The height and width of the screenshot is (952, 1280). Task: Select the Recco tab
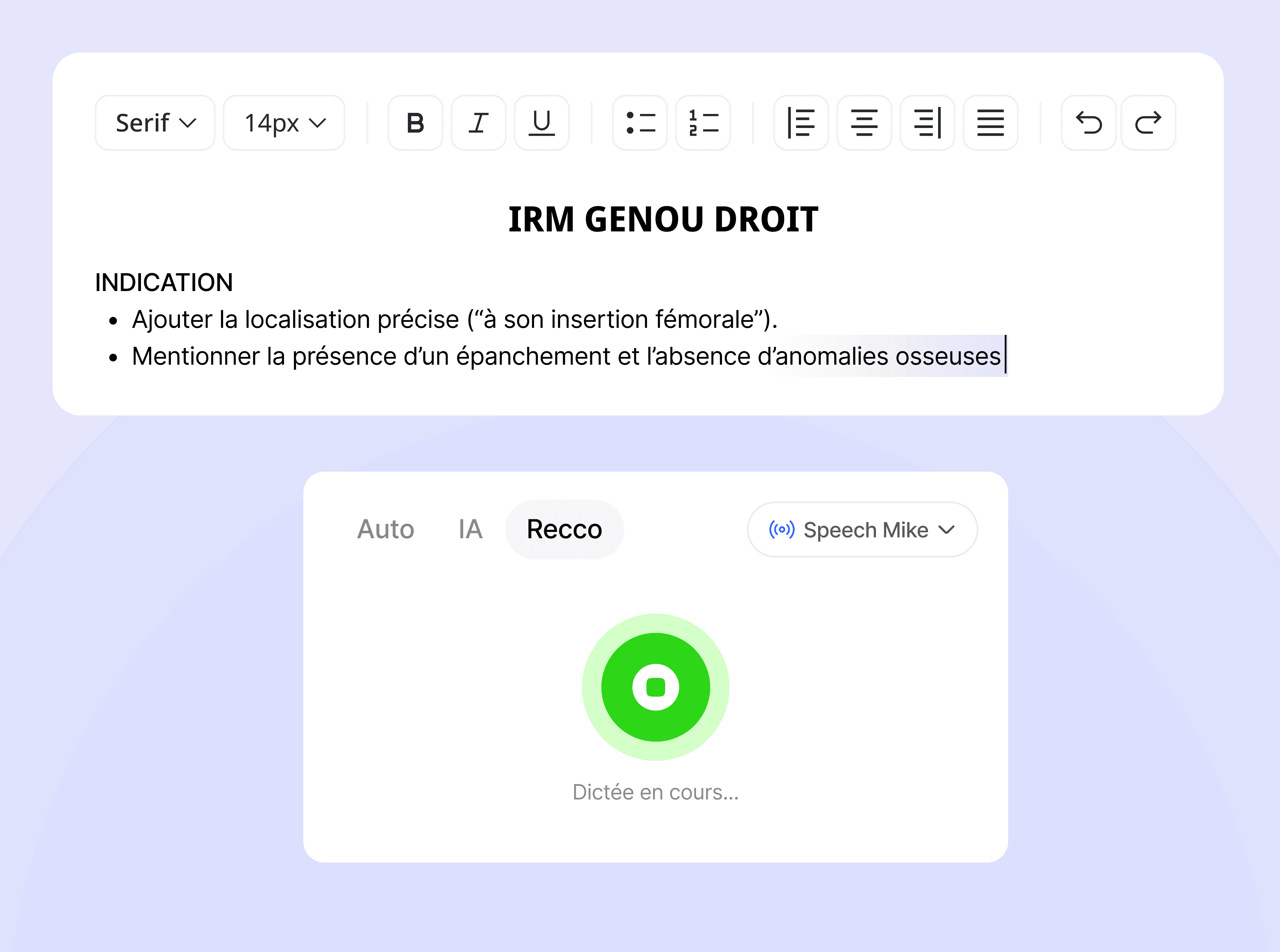(564, 529)
